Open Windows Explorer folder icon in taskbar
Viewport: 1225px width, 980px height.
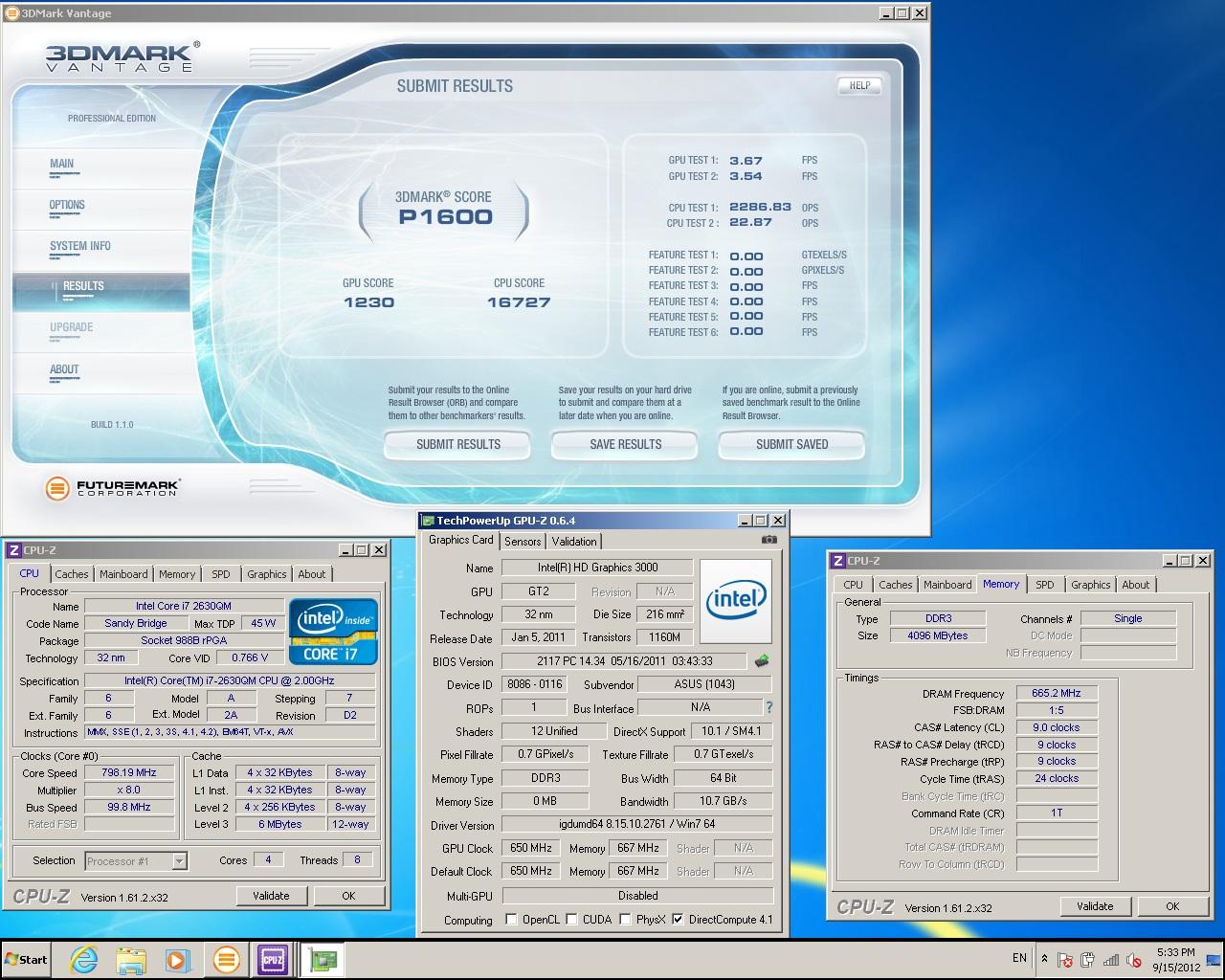coord(131,960)
